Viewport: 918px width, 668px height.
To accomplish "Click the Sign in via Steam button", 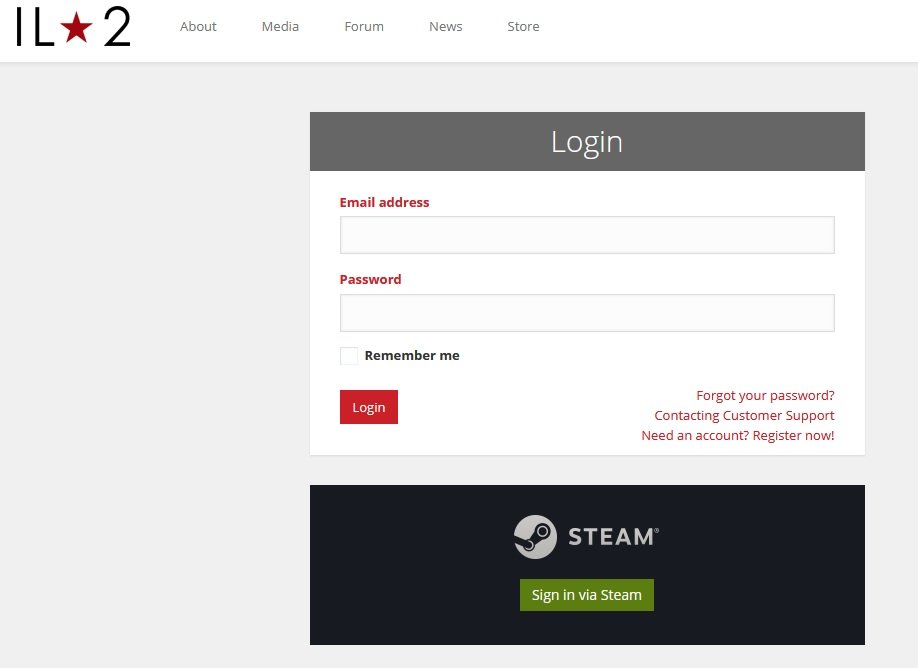I will click(x=587, y=595).
